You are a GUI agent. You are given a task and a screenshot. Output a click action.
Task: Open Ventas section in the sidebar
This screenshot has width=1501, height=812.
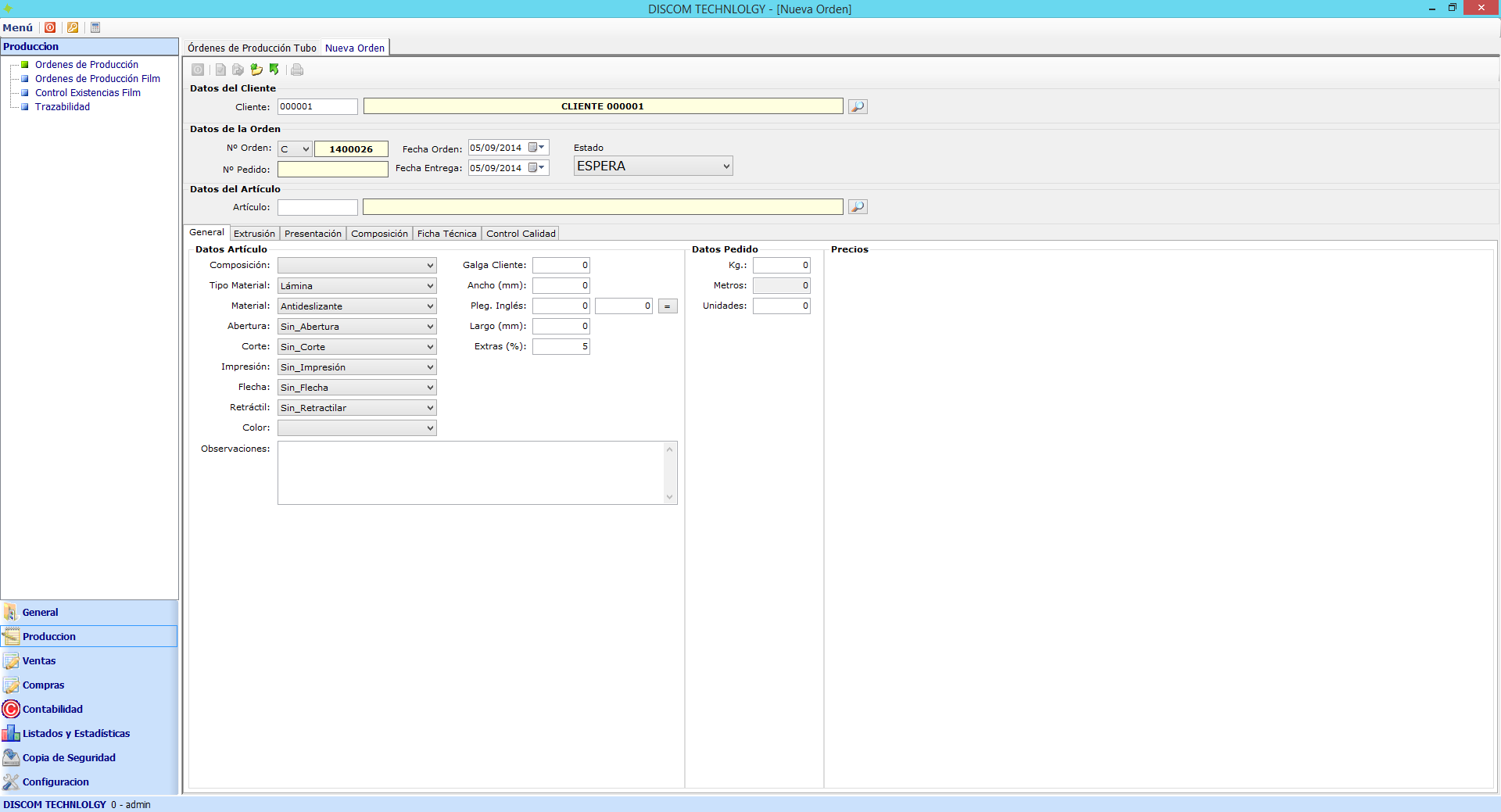(39, 660)
